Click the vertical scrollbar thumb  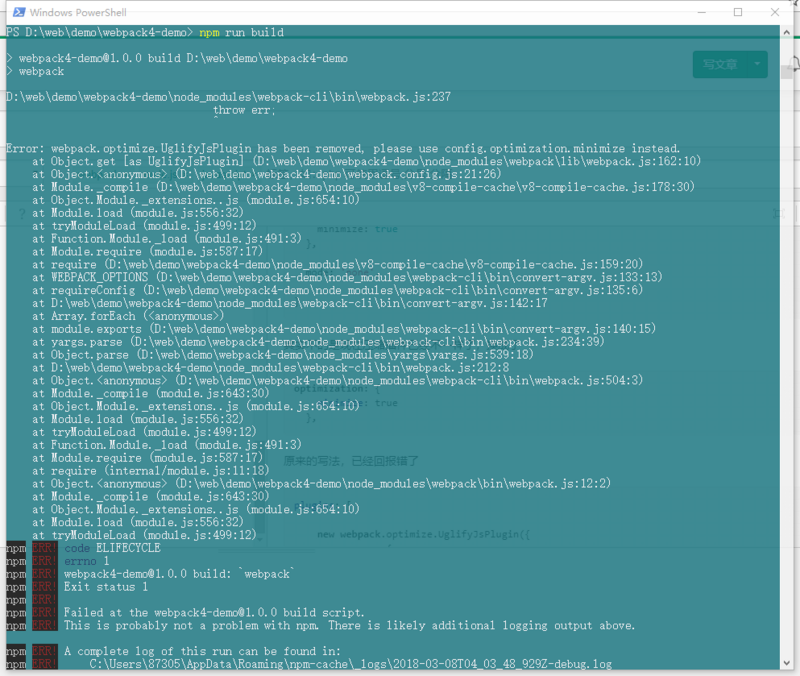[786, 72]
